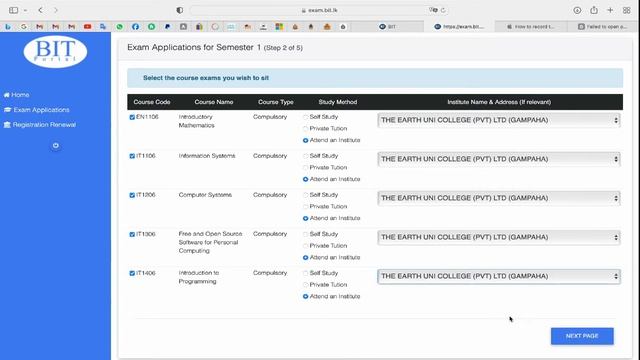Image resolution: width=640 pixels, height=360 pixels.
Task: Open the YouTube bookmark icon
Action: (87, 27)
